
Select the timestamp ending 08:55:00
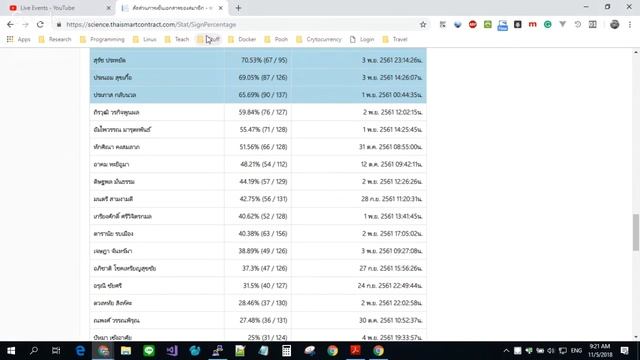coord(391,147)
